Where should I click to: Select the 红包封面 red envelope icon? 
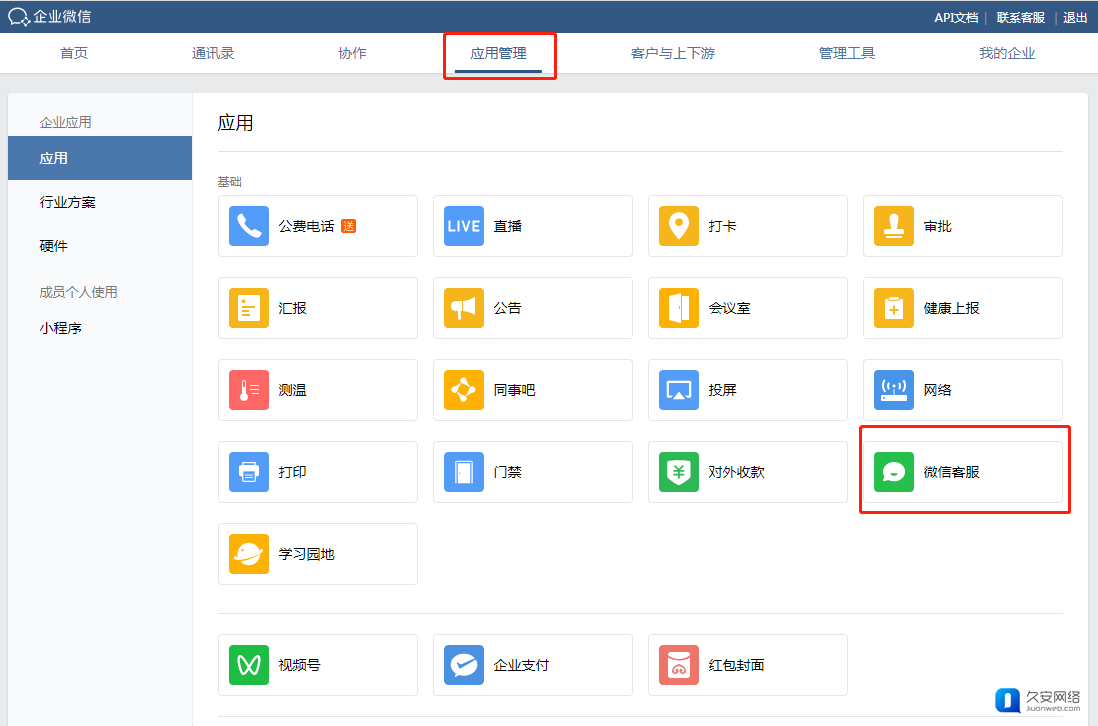[x=679, y=665]
